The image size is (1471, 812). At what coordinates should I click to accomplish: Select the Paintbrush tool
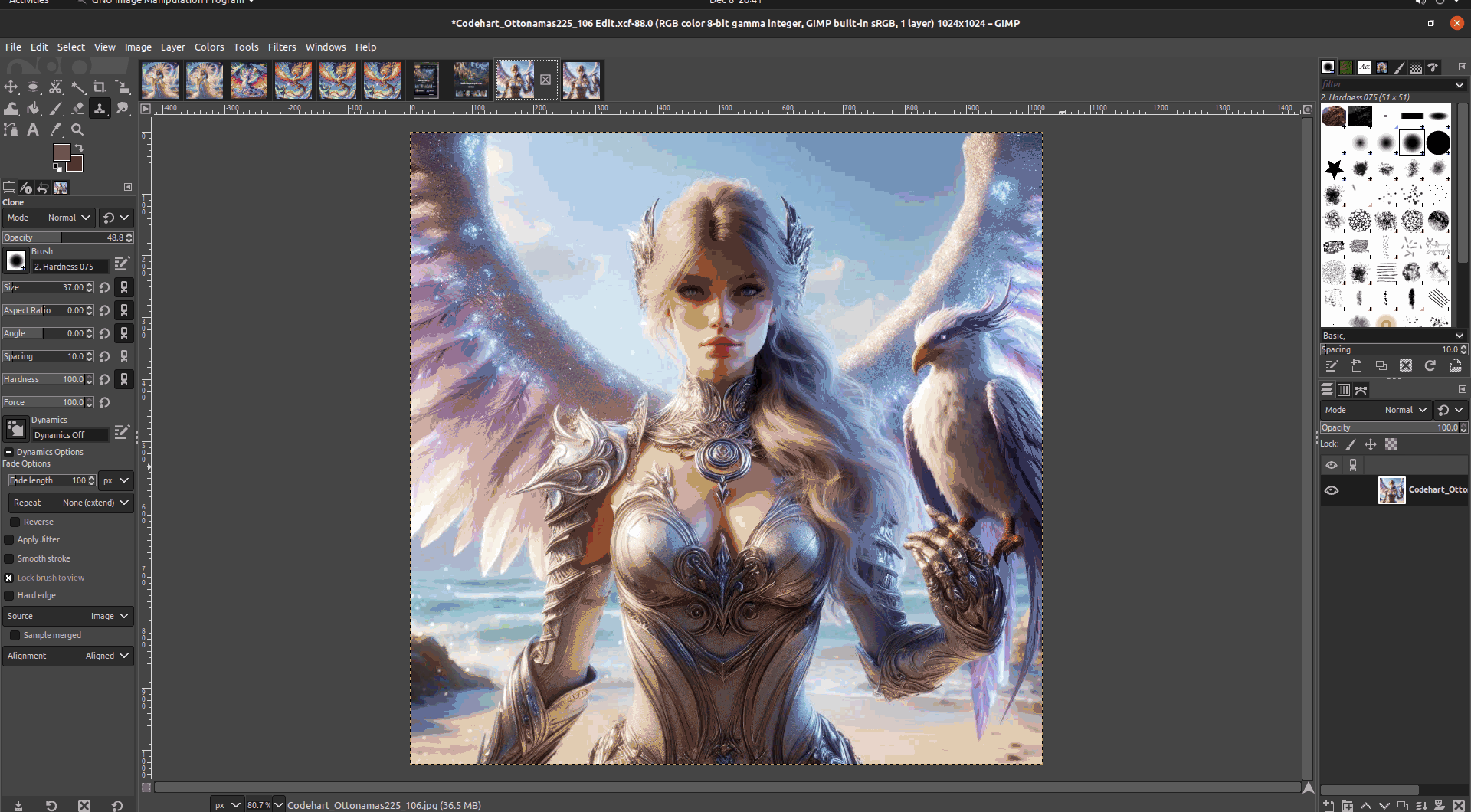55,109
